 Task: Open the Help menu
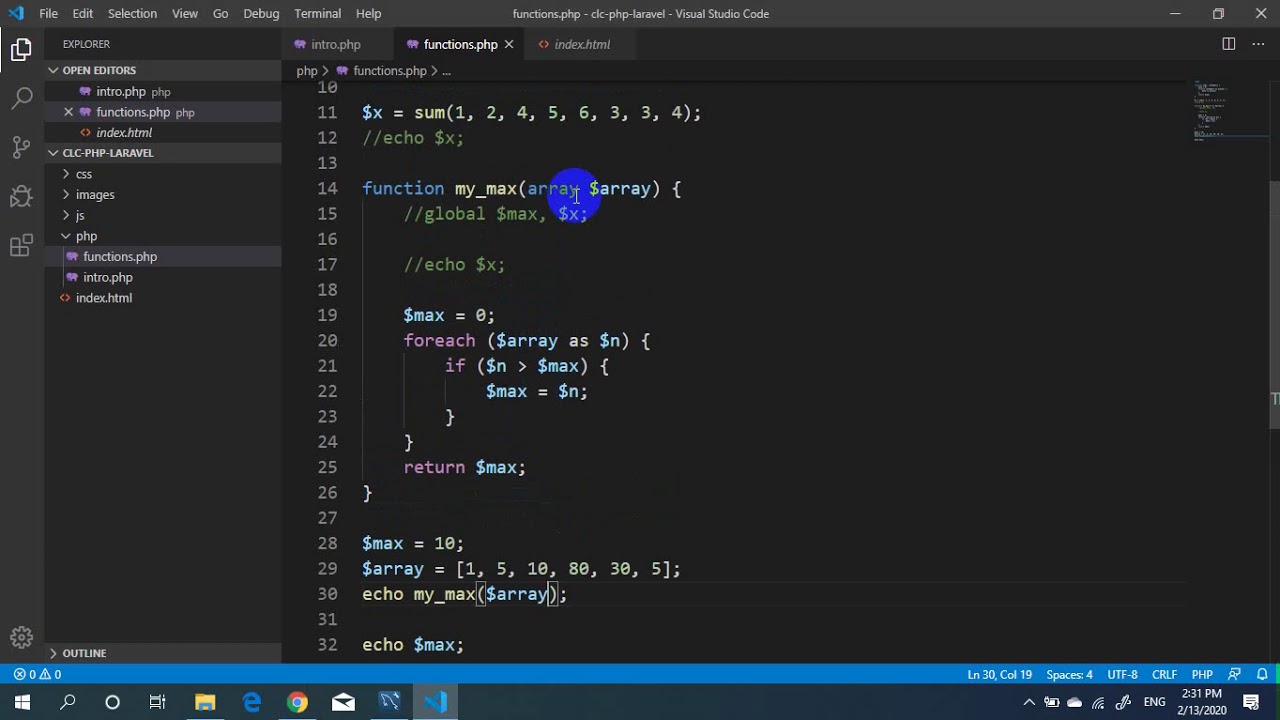coord(369,14)
